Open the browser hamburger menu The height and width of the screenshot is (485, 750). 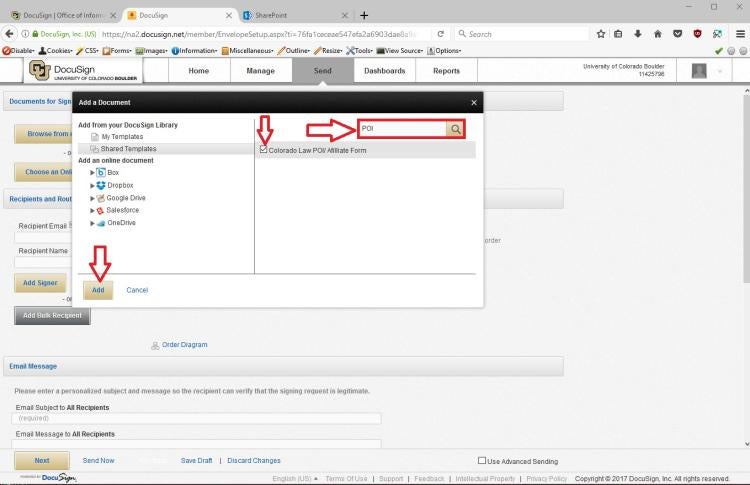740,34
